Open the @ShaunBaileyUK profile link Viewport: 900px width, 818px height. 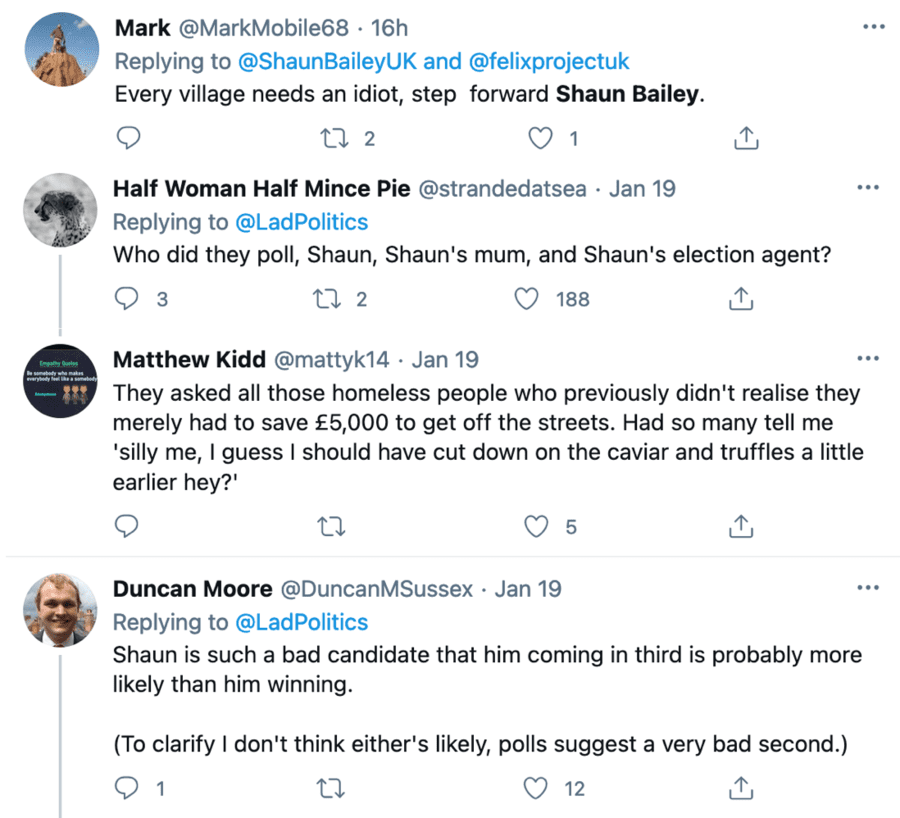tap(327, 61)
